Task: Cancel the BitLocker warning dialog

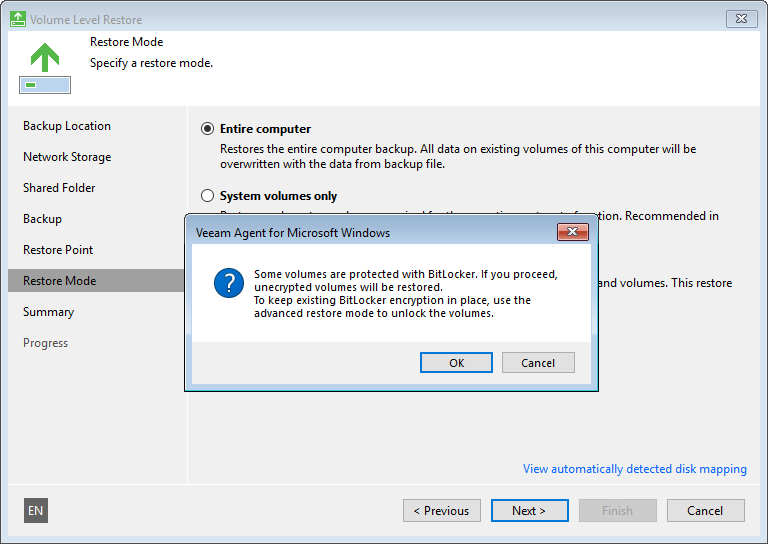Action: (x=538, y=363)
